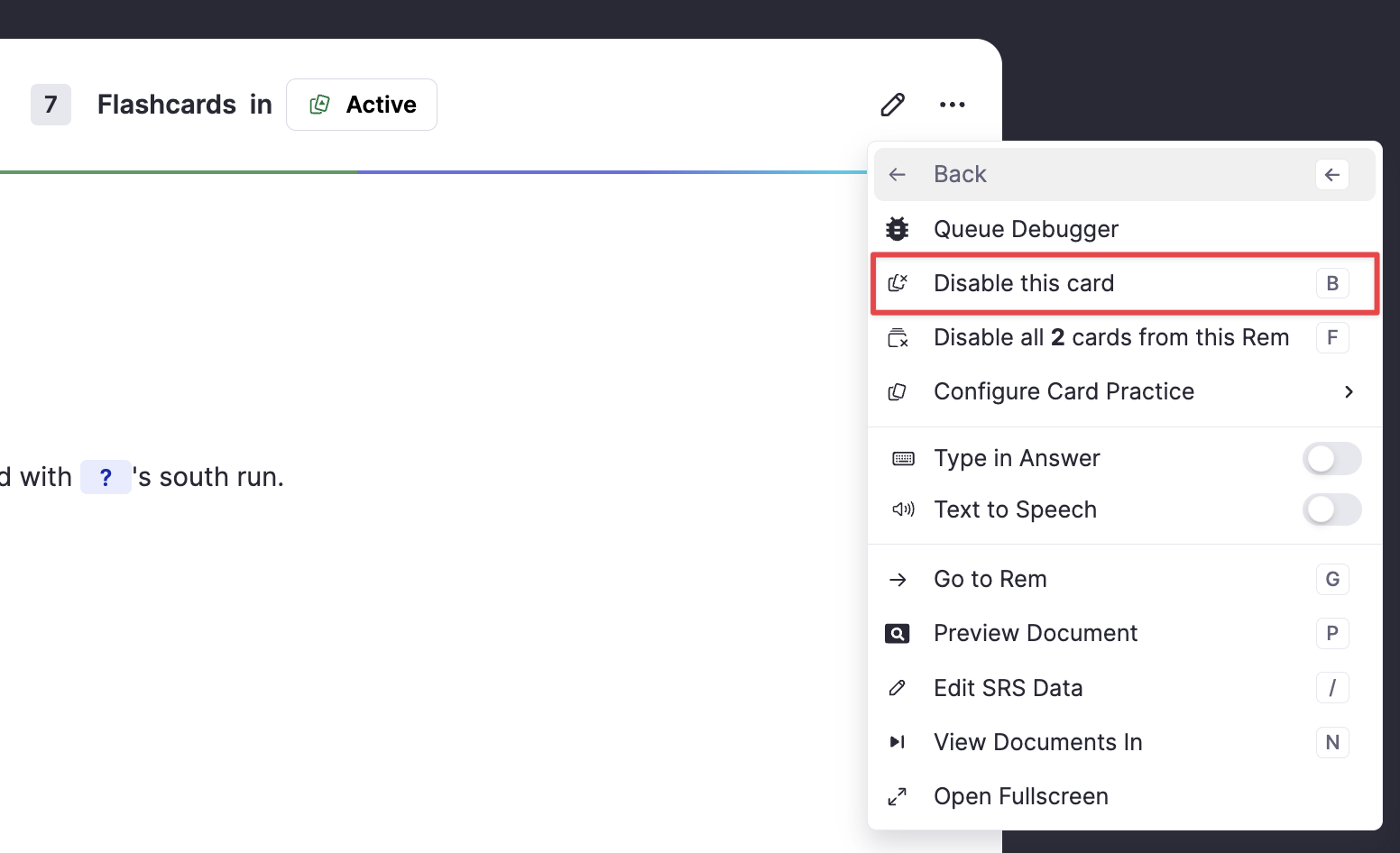Screen dimensions: 1400x853
Task: Open the three-dot more options menu
Action: (952, 105)
